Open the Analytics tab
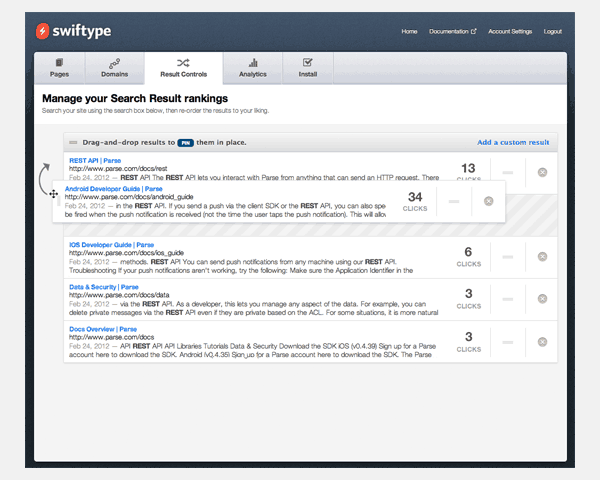The width and height of the screenshot is (600, 480). tap(252, 67)
